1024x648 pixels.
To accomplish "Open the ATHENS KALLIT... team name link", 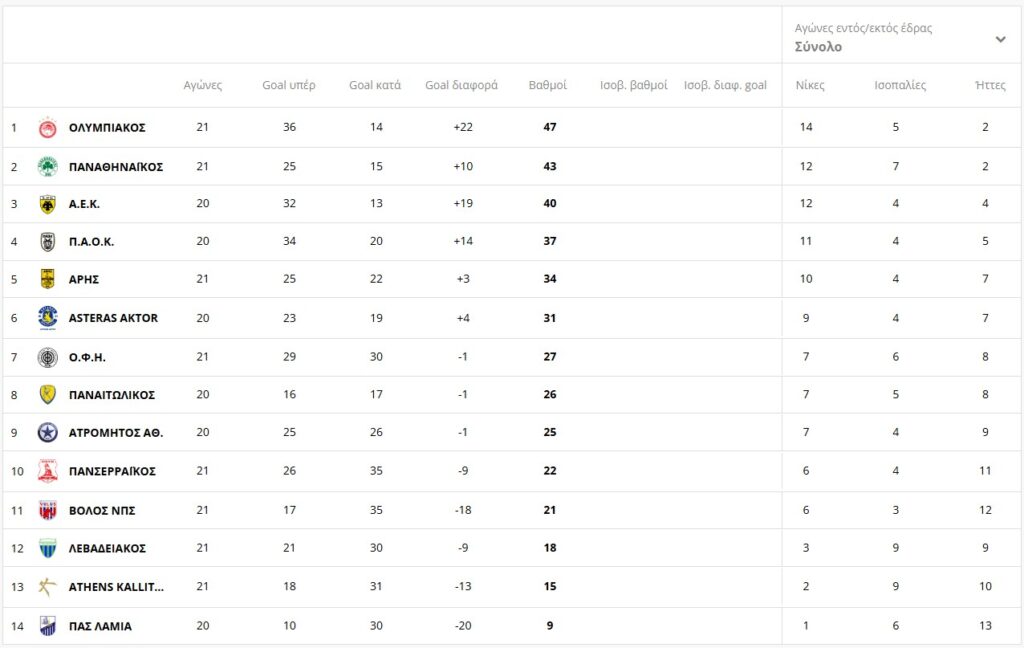I will coord(116,587).
